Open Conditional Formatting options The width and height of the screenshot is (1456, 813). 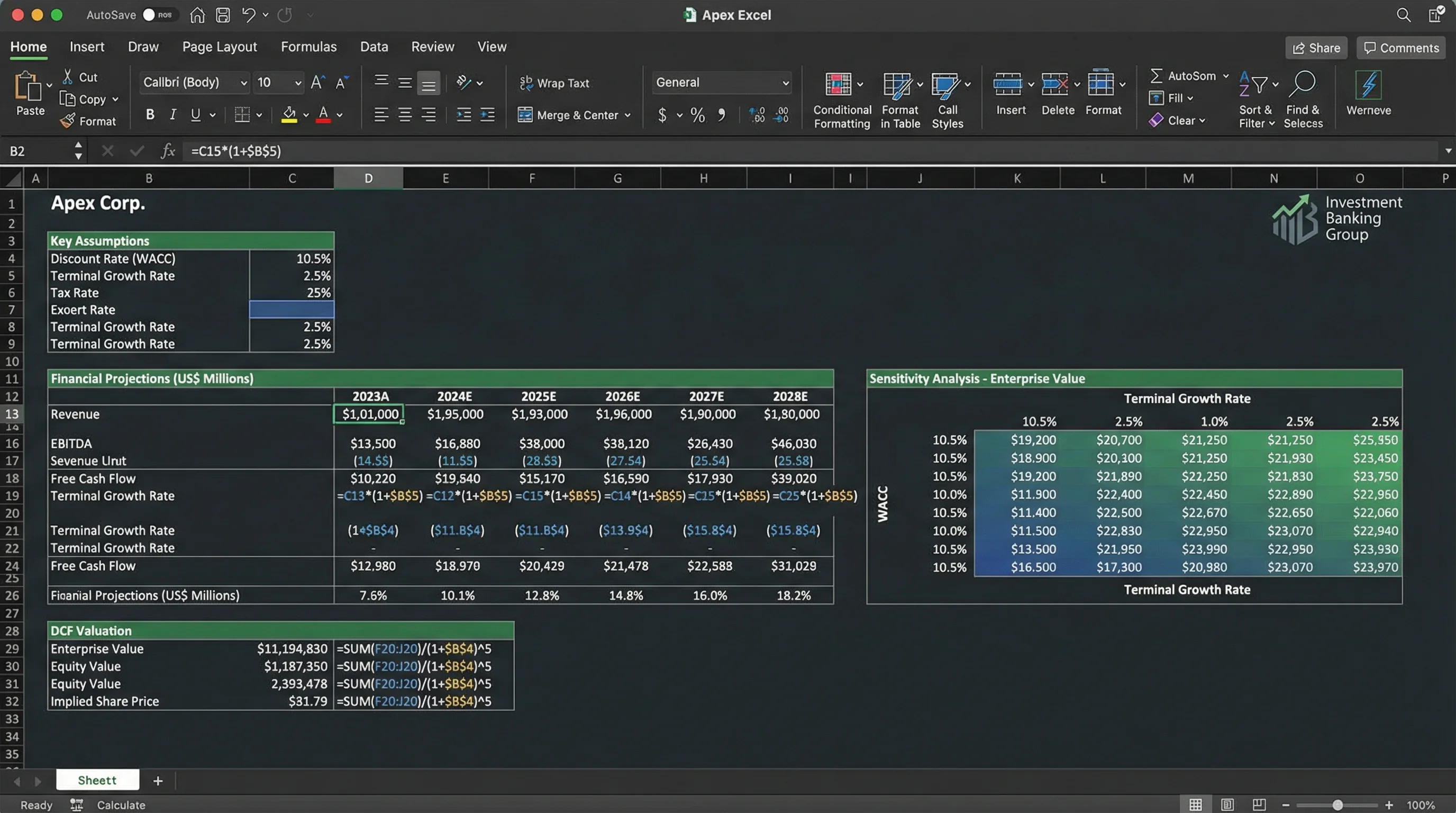click(x=841, y=96)
